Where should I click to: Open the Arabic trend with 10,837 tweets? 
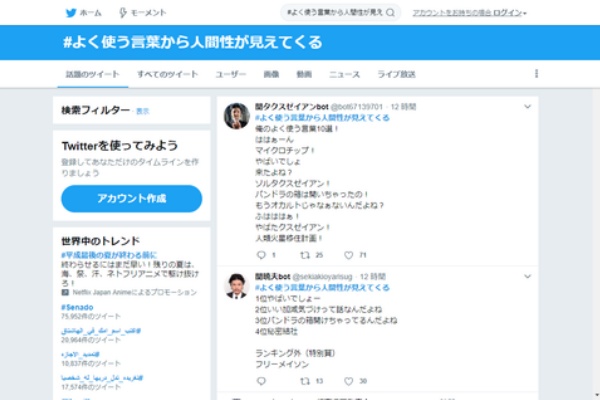80,354
